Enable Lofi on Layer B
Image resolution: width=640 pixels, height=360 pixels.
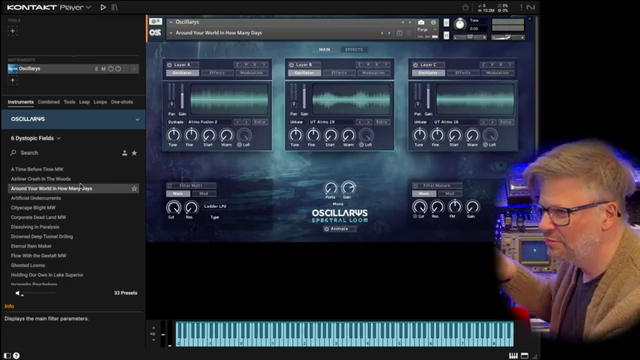[x=361, y=145]
